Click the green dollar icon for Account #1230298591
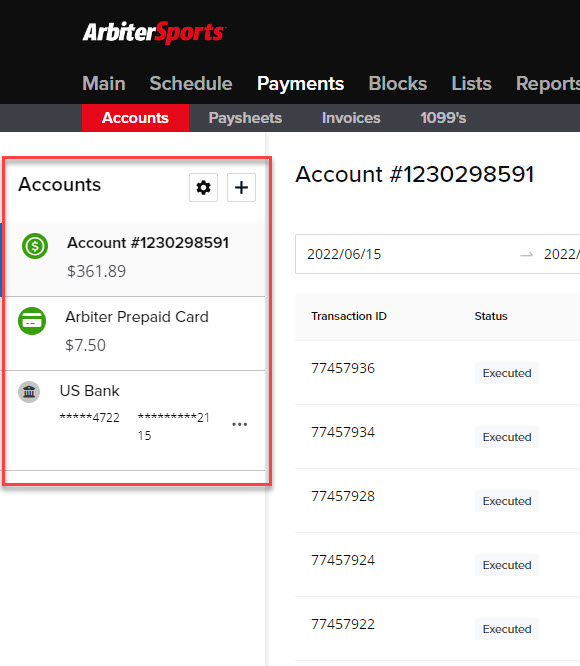The height and width of the screenshot is (666, 580). (35, 246)
